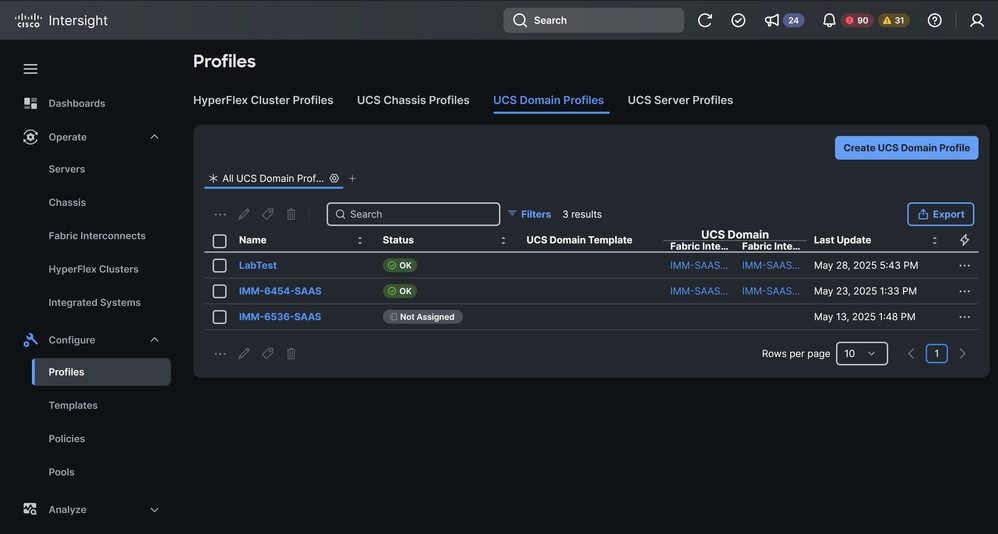Click the Analyze section icon

point(30,509)
